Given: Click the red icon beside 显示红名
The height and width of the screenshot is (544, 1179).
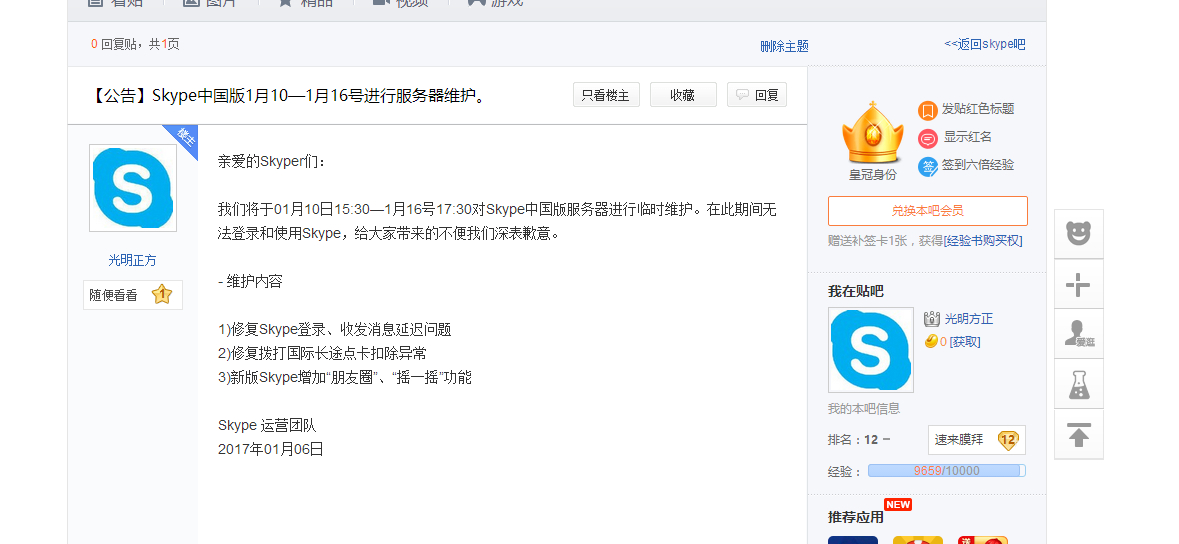Looking at the screenshot, I should (928, 138).
